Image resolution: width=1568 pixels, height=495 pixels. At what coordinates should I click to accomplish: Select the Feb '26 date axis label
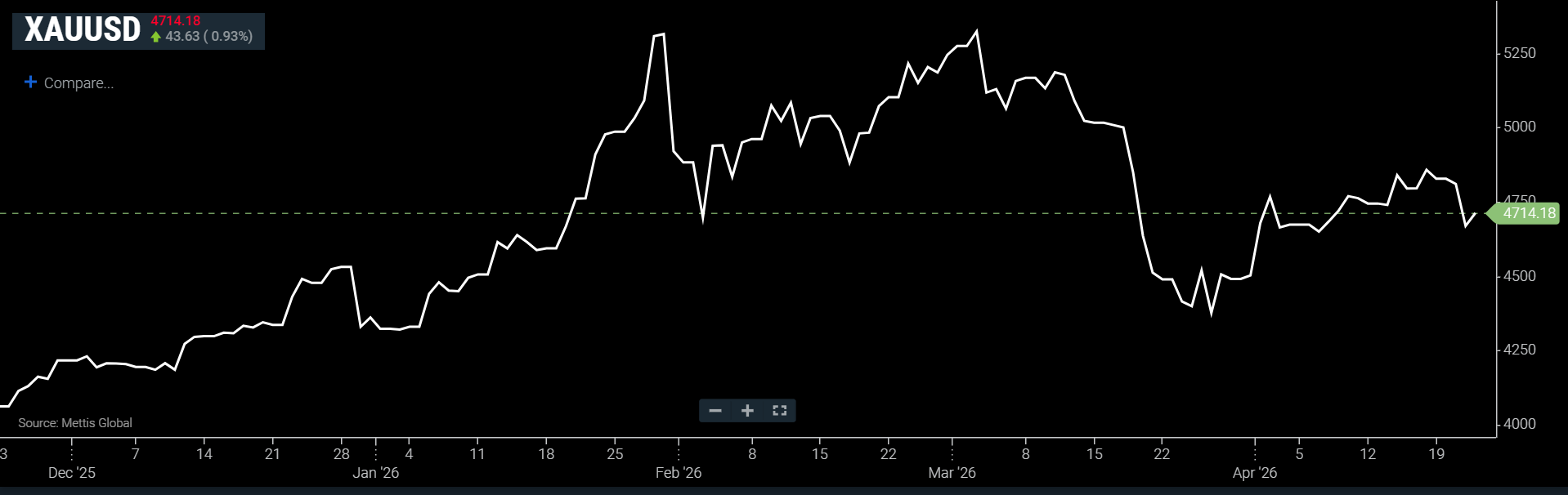click(679, 473)
